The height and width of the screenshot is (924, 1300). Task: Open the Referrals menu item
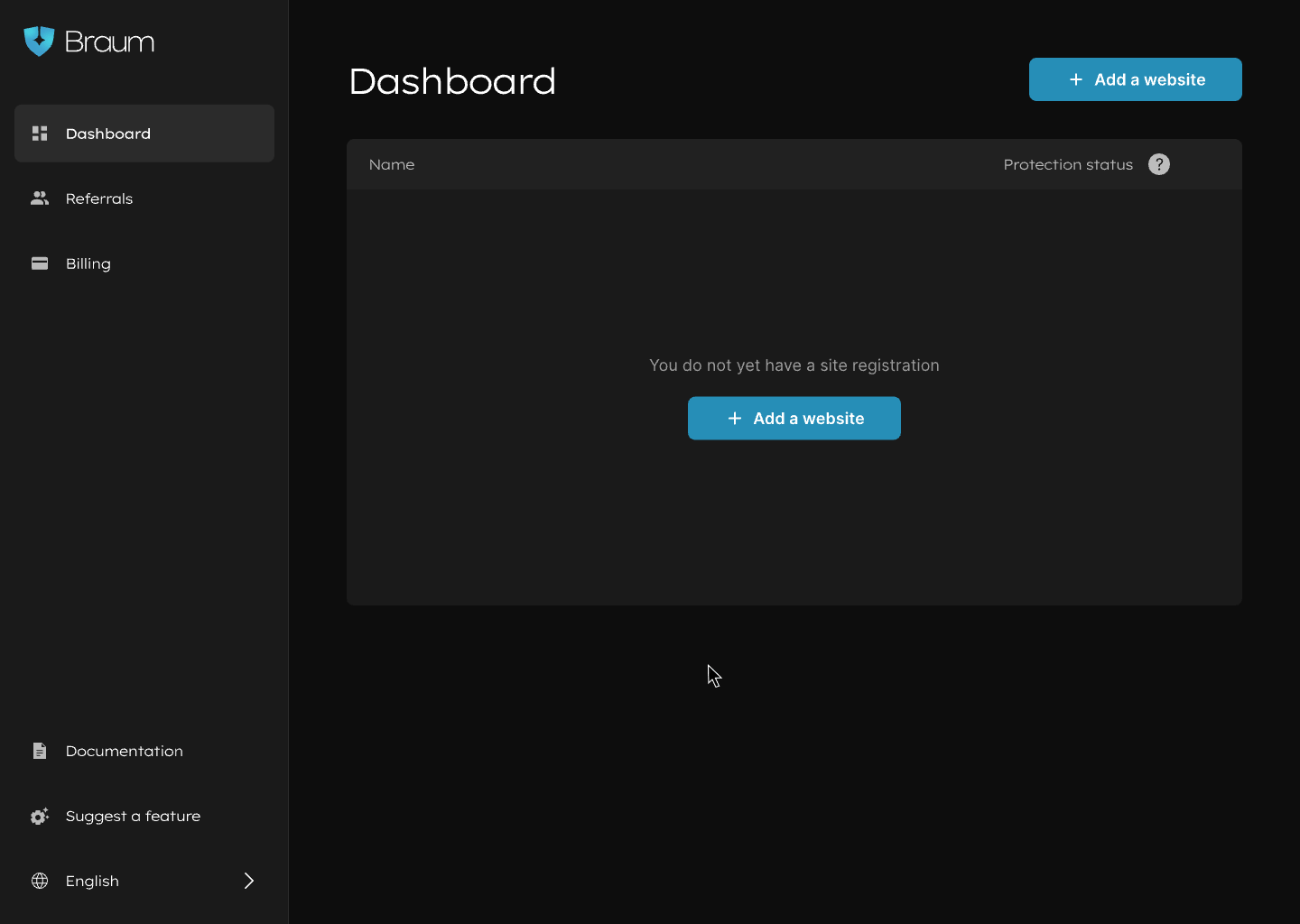coord(99,199)
